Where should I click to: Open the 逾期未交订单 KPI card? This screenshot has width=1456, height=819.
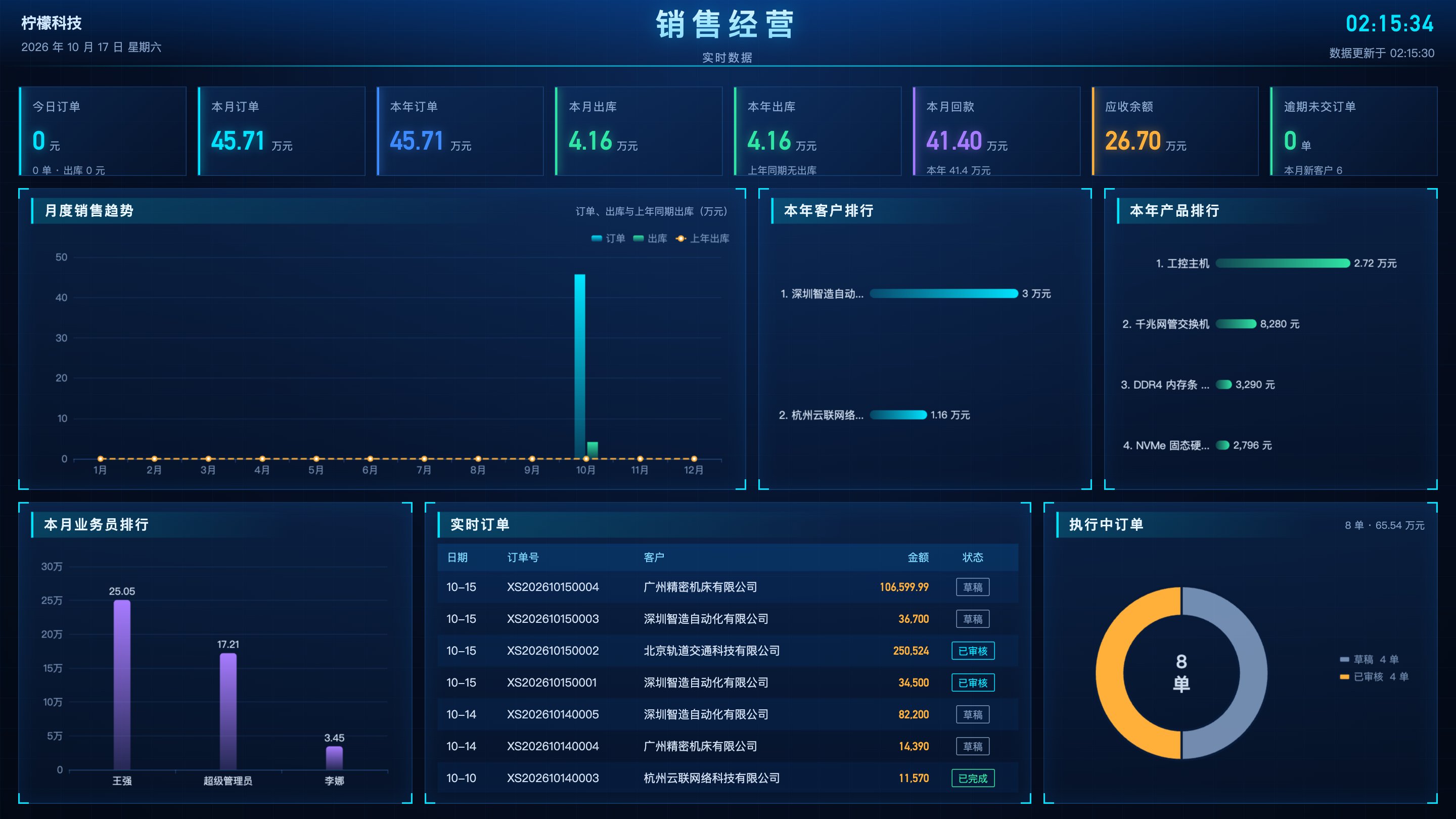[x=1354, y=131]
